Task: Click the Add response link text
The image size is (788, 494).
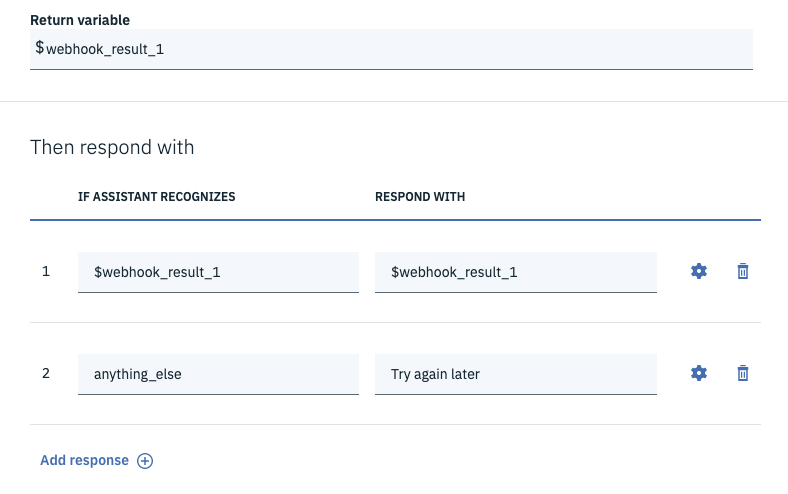Action: pos(84,460)
